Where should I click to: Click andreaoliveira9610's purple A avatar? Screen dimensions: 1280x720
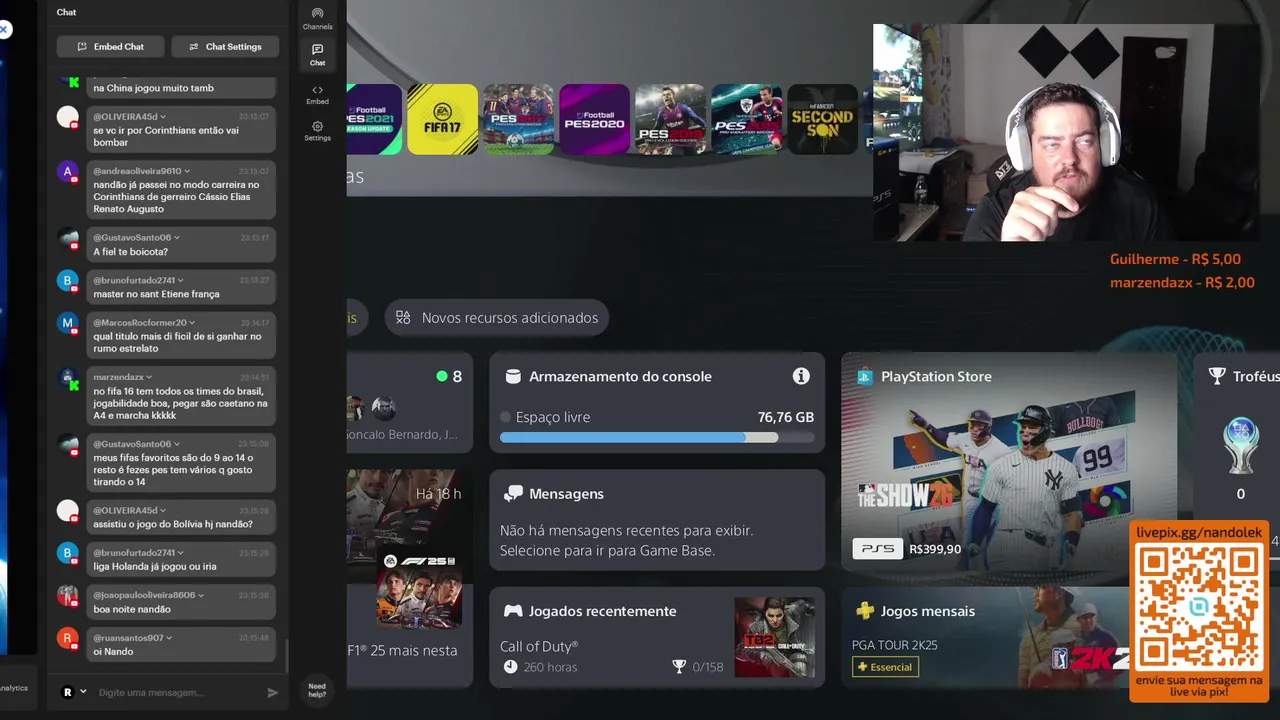pyautogui.click(x=68, y=171)
